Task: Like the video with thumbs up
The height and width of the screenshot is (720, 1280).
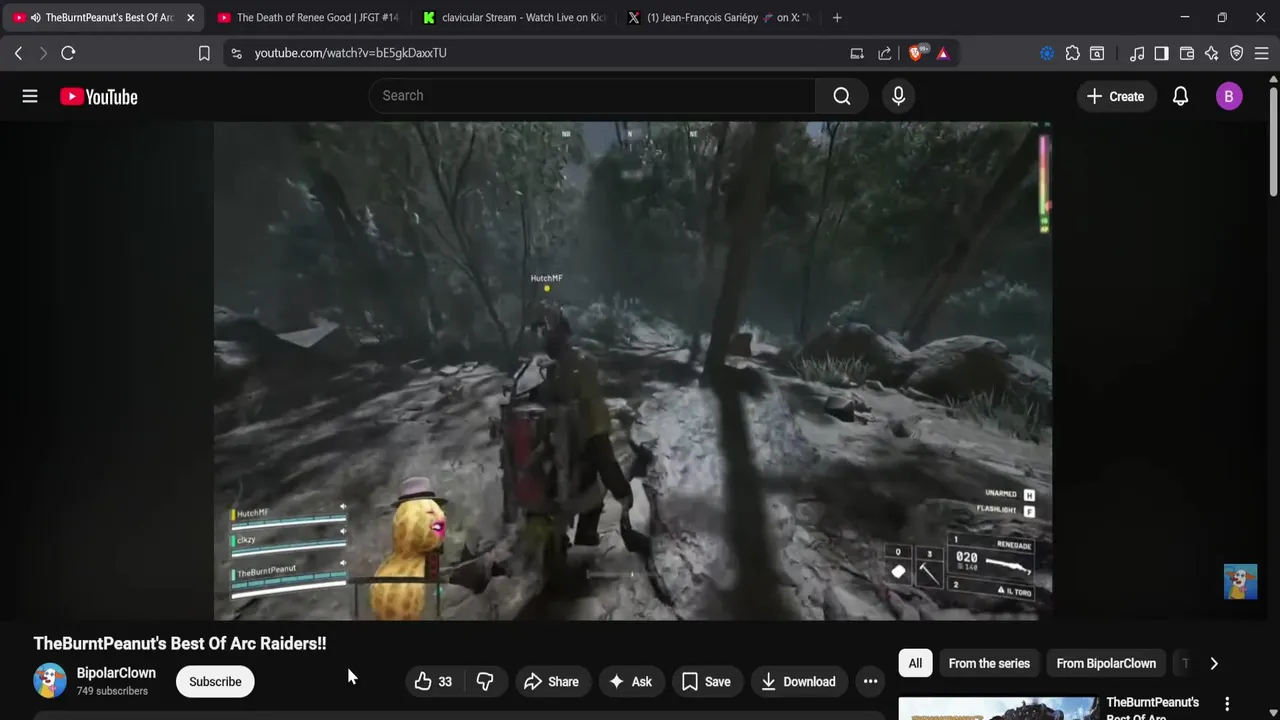Action: (433, 682)
